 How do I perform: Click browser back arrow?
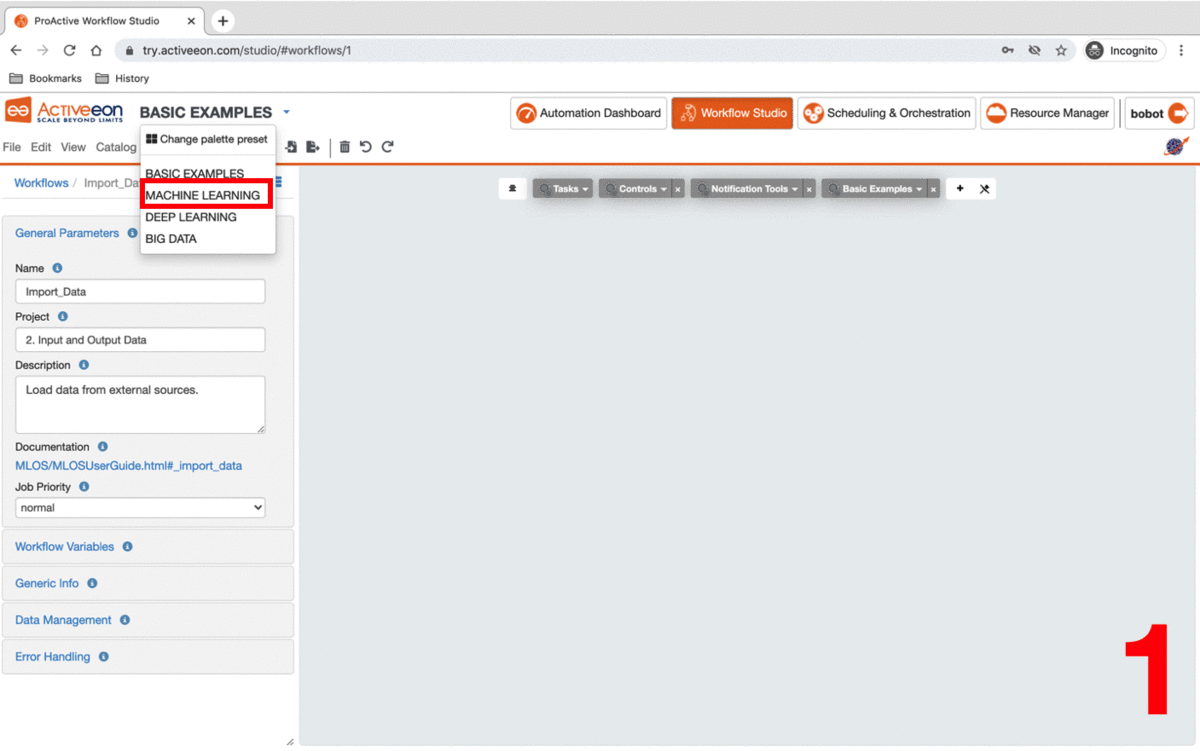16,50
